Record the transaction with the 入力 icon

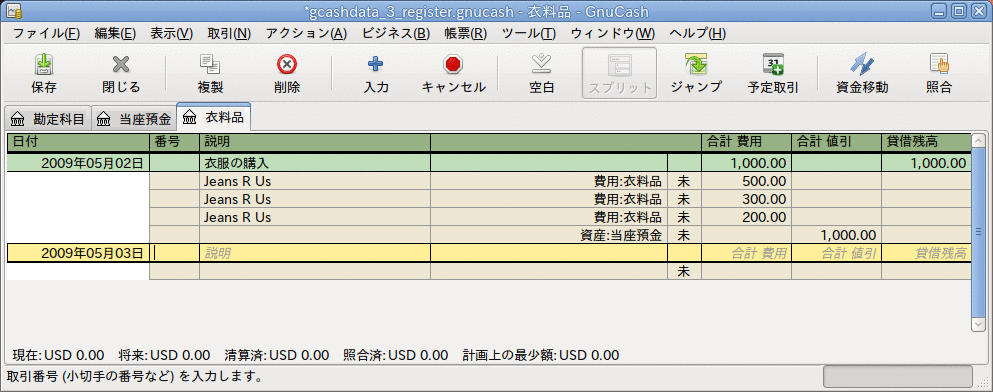[x=376, y=65]
